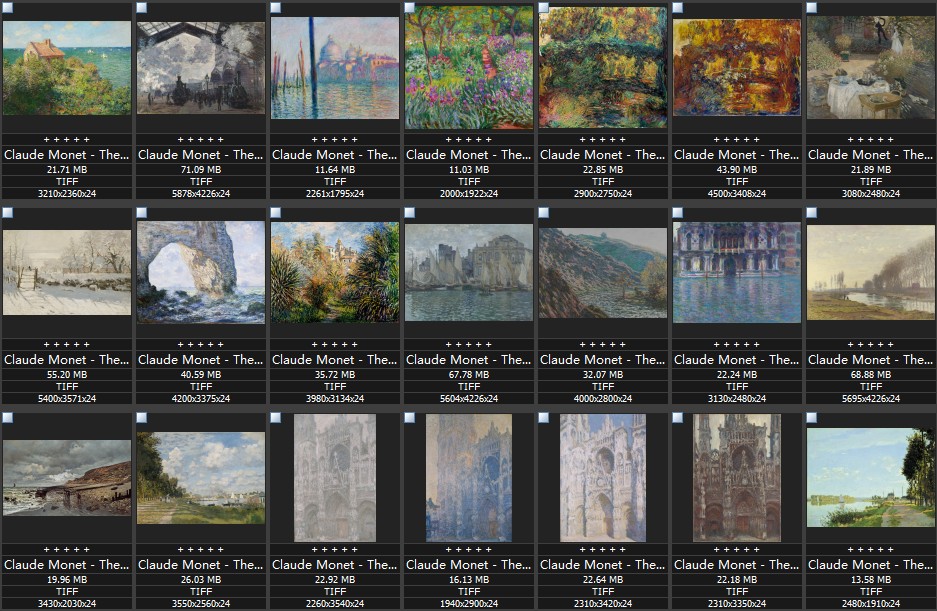Select the "3430x2030x24" resolution text

67,604
